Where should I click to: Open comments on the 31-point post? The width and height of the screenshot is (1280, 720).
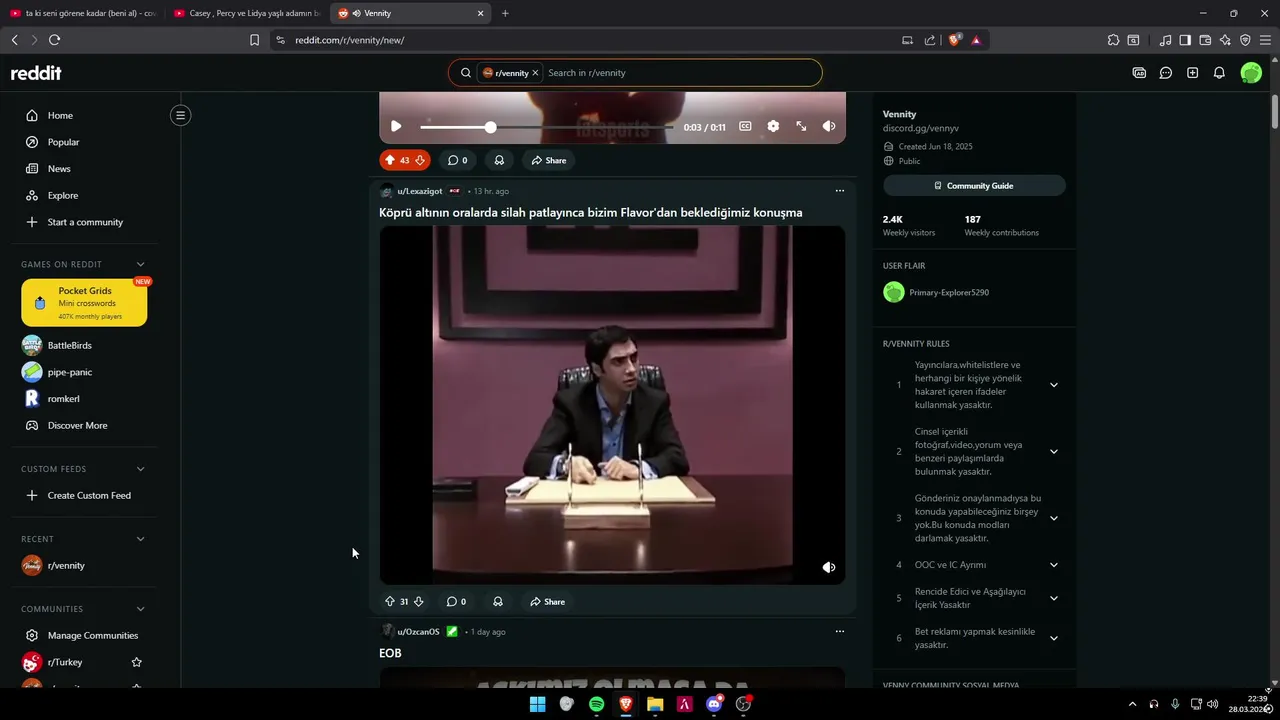point(456,601)
